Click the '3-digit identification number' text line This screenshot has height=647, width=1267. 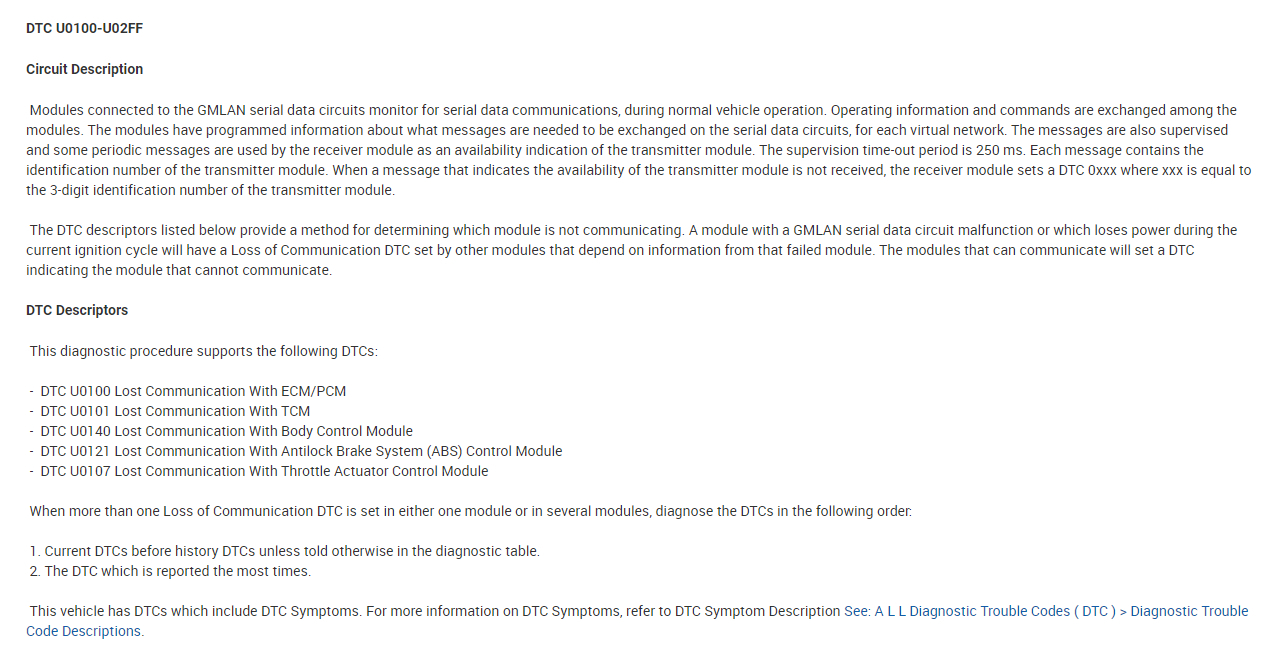pos(210,190)
